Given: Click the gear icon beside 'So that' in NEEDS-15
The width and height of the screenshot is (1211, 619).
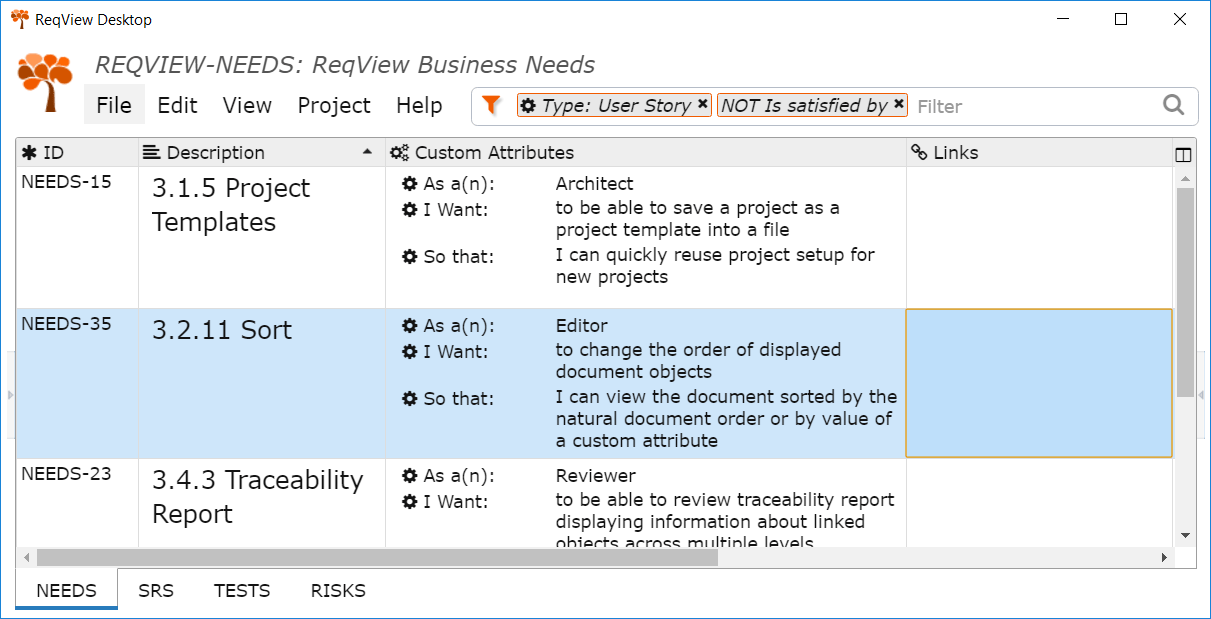Looking at the screenshot, I should 408,256.
